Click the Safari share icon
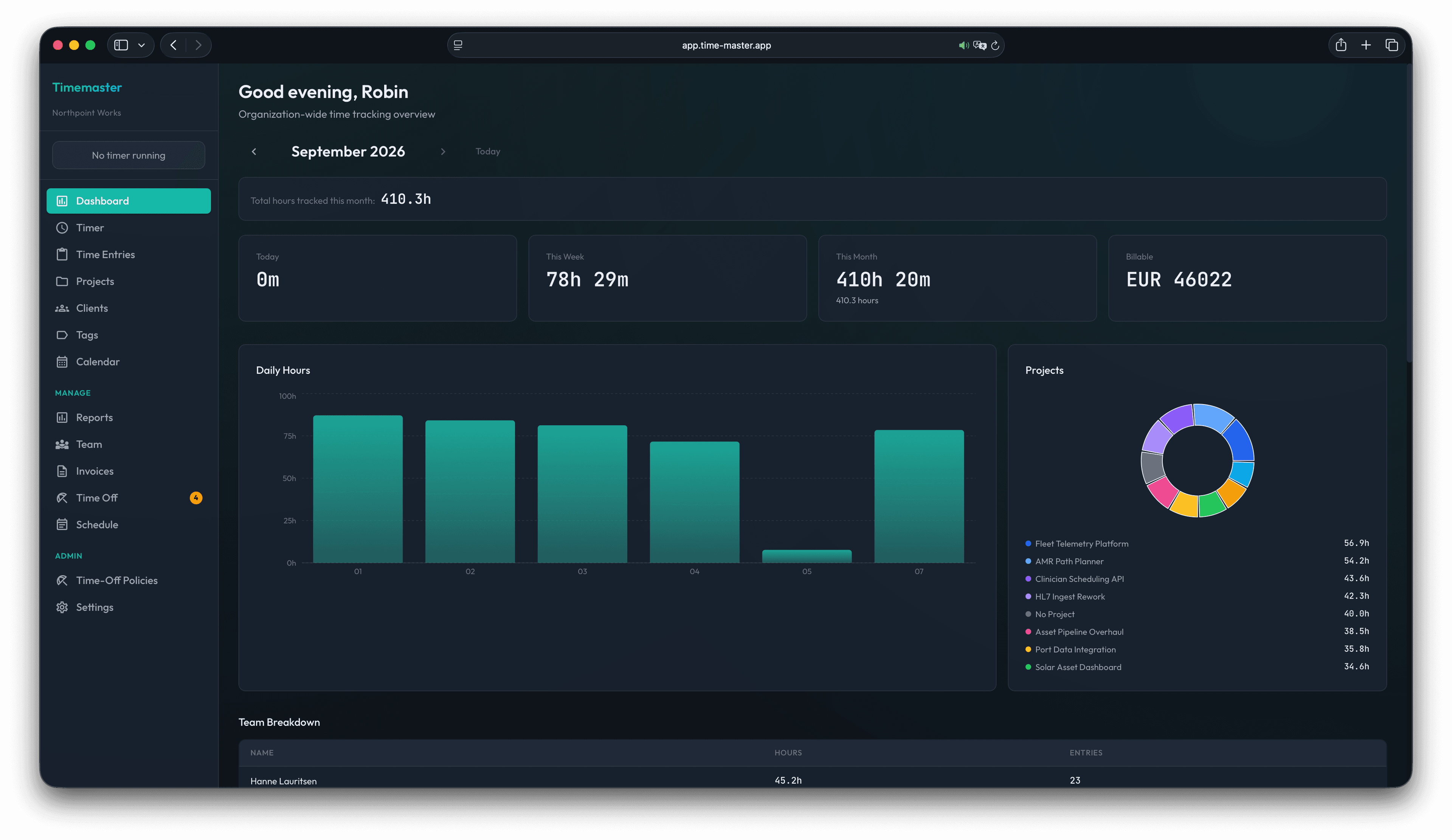 click(x=1341, y=45)
